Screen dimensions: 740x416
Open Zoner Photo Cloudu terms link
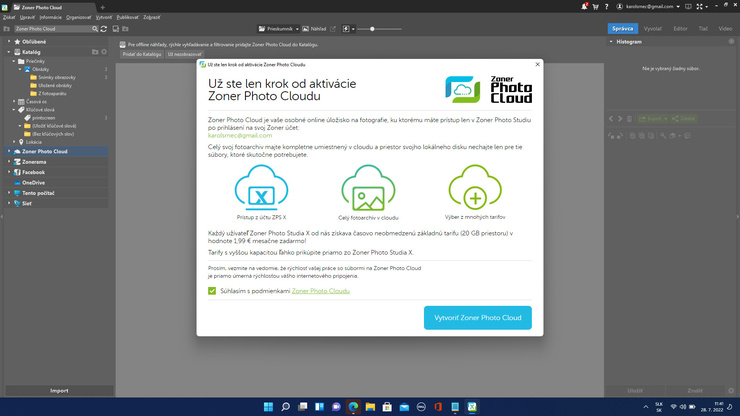click(x=320, y=291)
